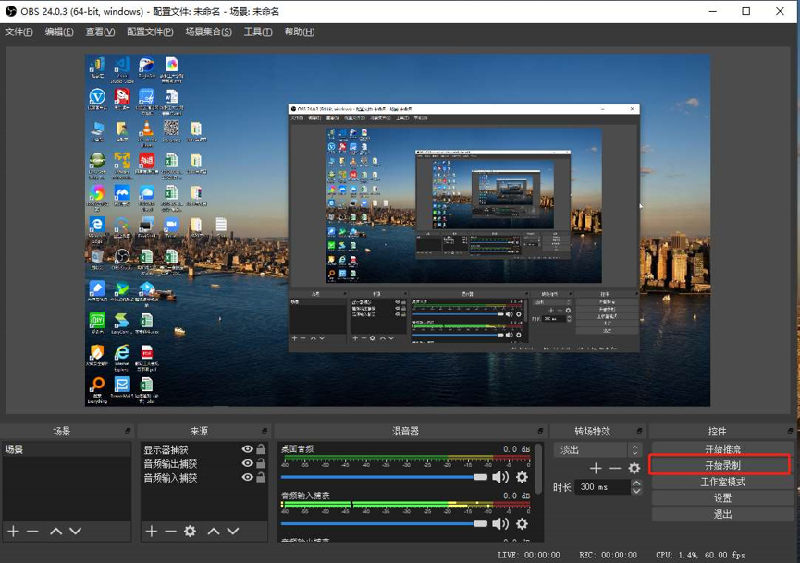This screenshot has width=800, height=563.
Task: Move the selected scene down
Action: tap(74, 531)
